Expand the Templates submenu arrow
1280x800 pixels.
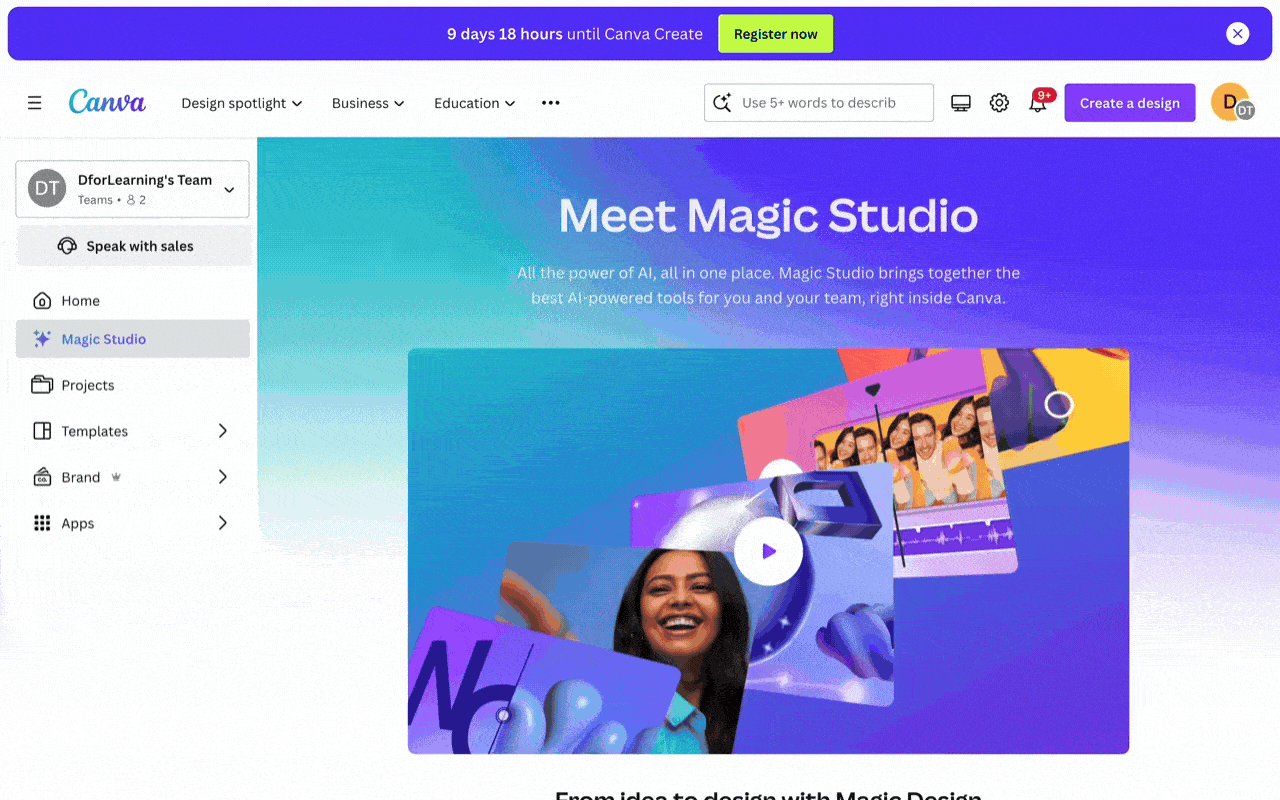point(223,431)
